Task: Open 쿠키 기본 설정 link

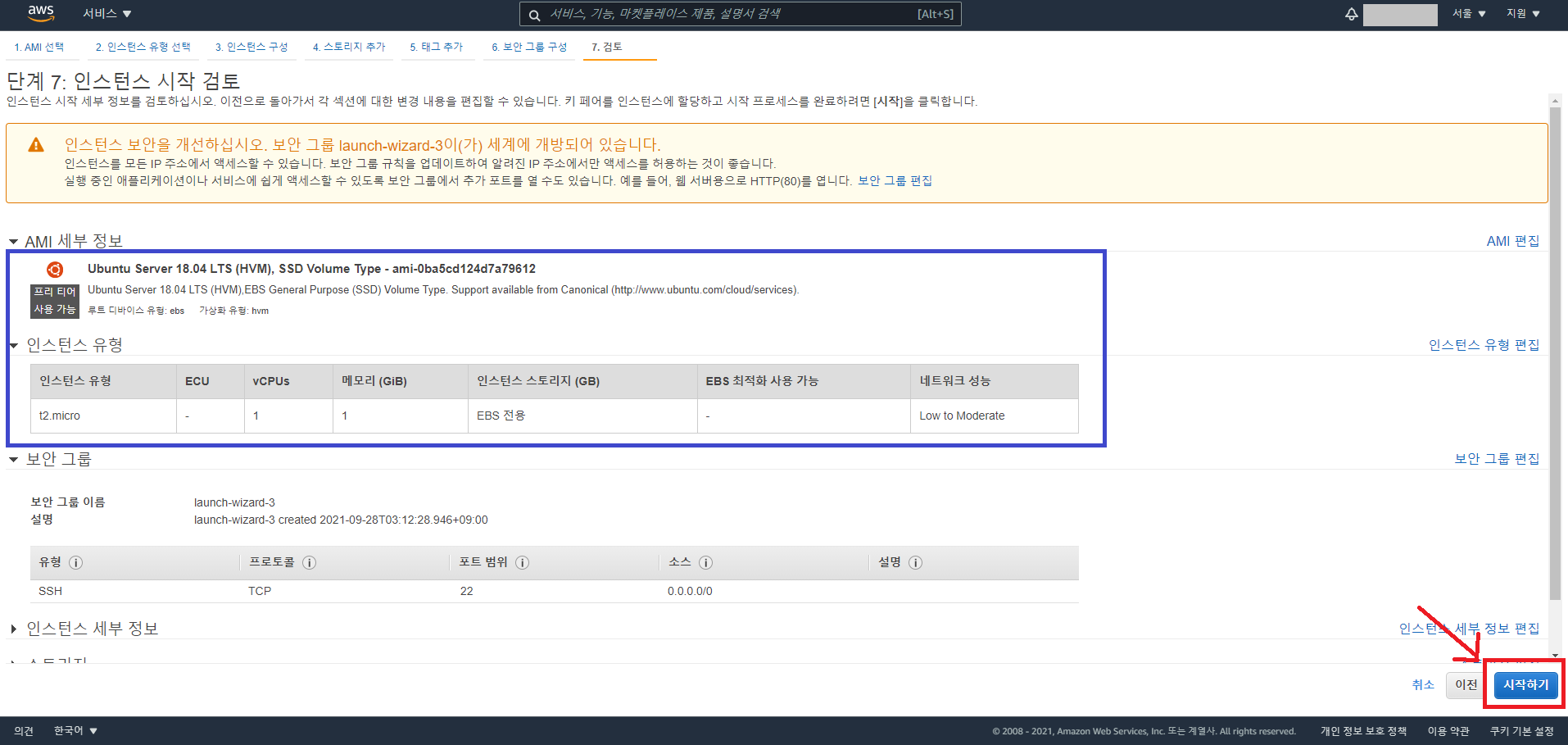Action: pos(1521,731)
